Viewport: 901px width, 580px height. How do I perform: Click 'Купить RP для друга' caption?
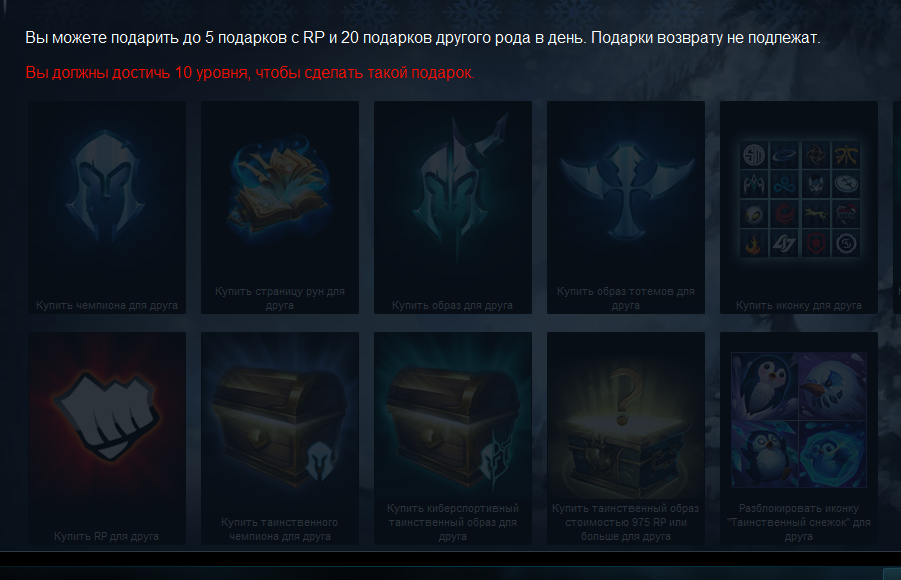tap(106, 536)
